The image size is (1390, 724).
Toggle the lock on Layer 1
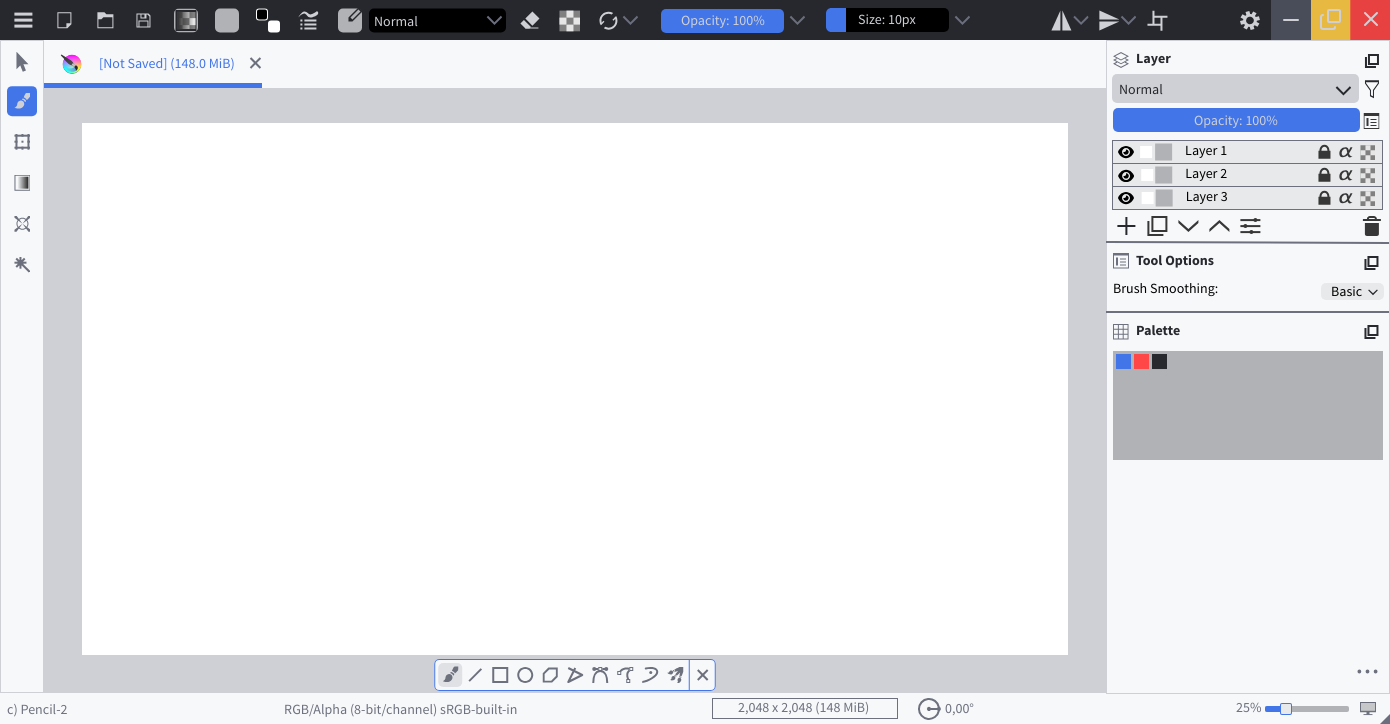[x=1324, y=152]
